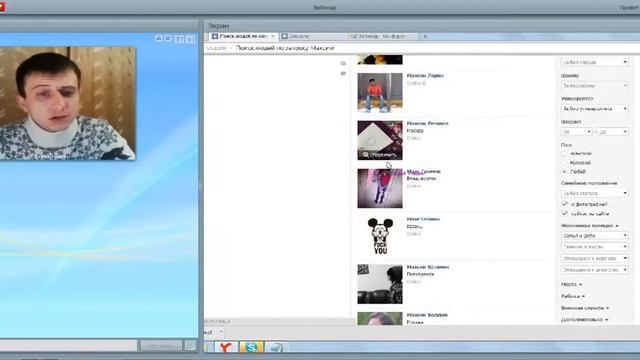Viewport: 640px width, 360px height.
Task: Open black-and-white profile photo with sofa
Action: [380, 284]
